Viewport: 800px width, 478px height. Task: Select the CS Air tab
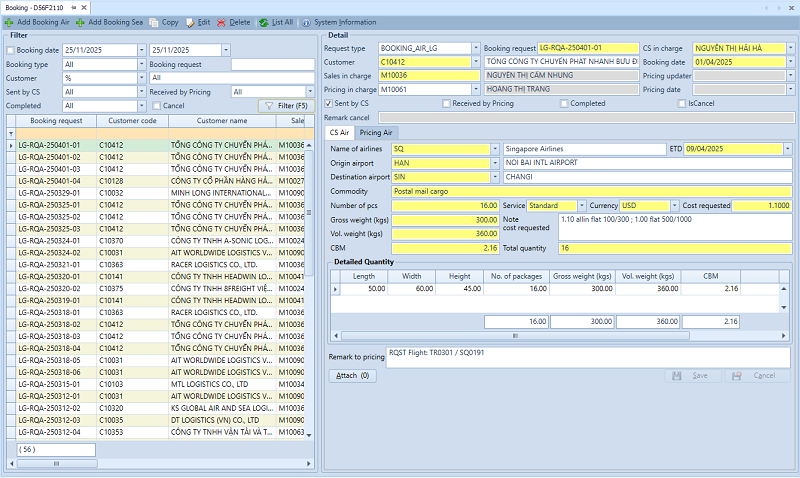pos(339,132)
